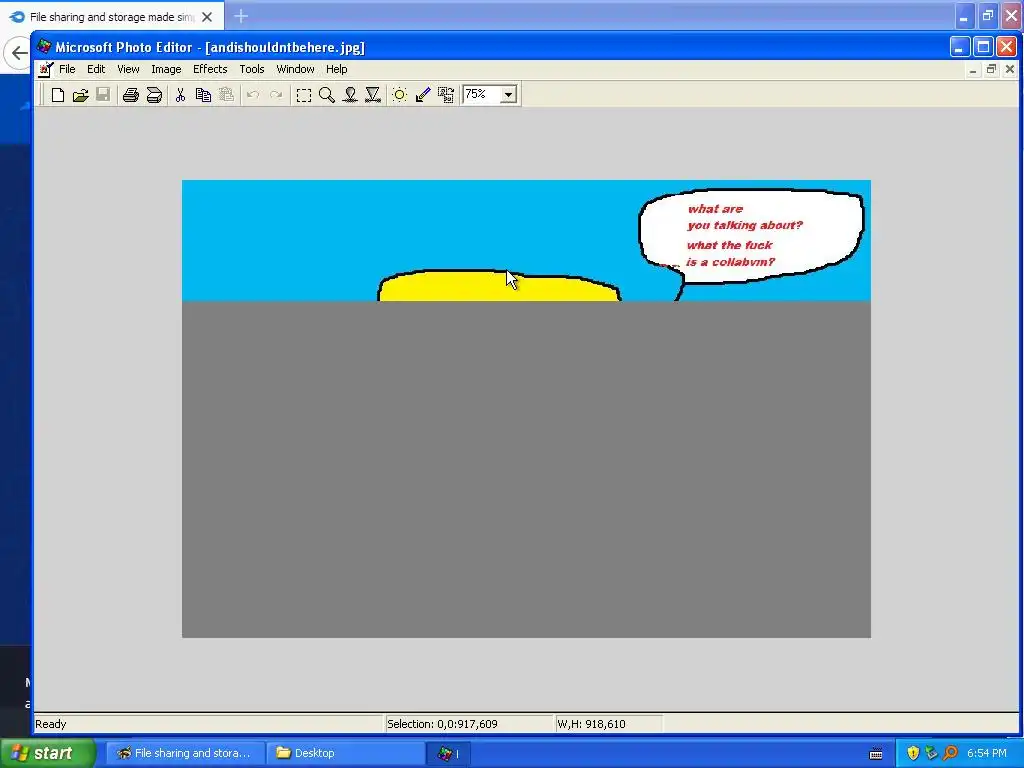Click the orange magnifier tray icon
The height and width of the screenshot is (768, 1024).
pyautogui.click(x=950, y=753)
